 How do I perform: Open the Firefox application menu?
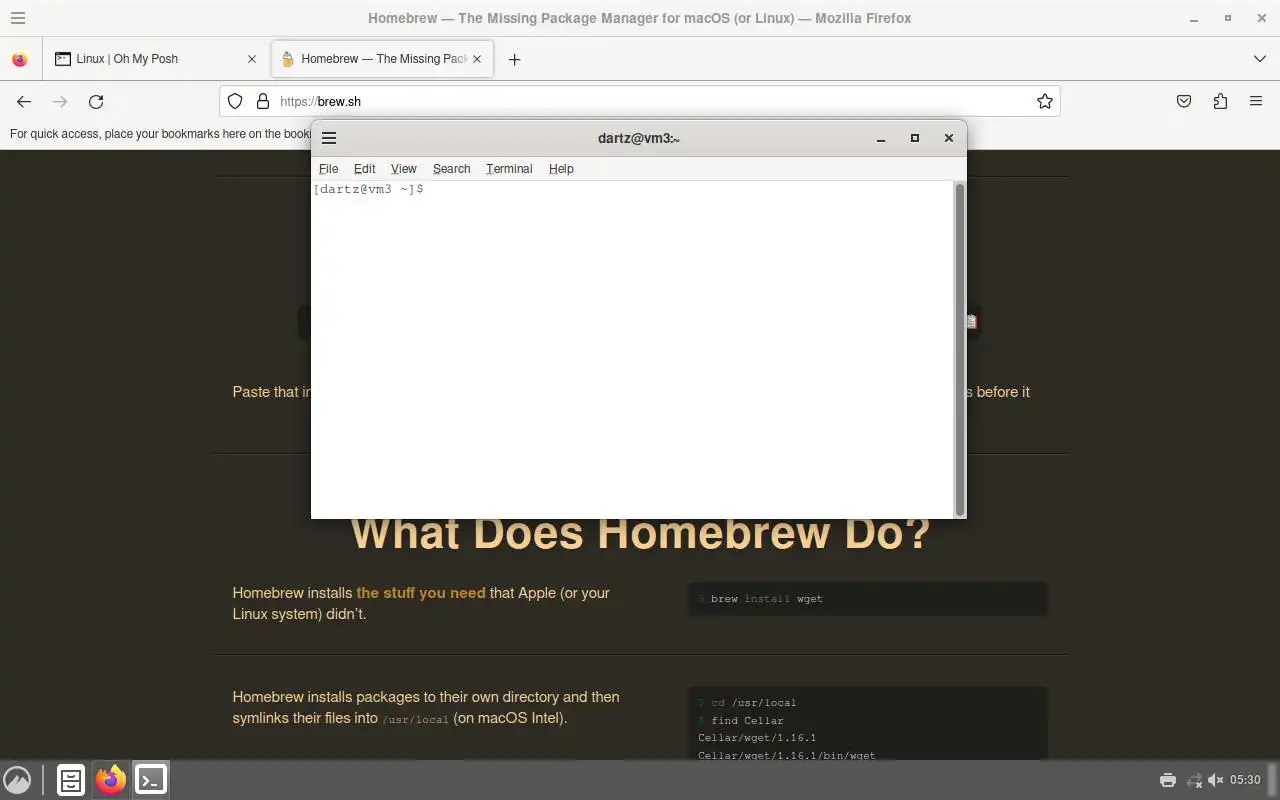pos(18,18)
